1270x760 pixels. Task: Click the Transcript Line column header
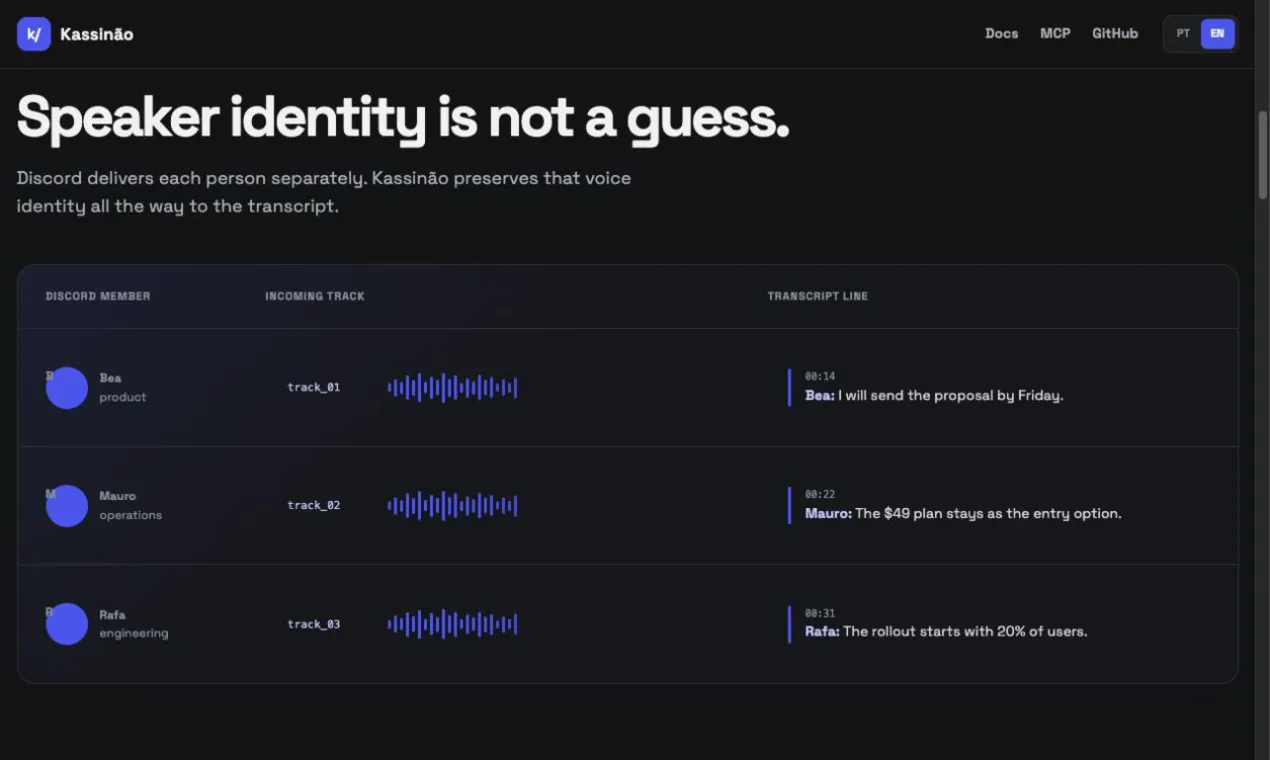[x=817, y=296]
